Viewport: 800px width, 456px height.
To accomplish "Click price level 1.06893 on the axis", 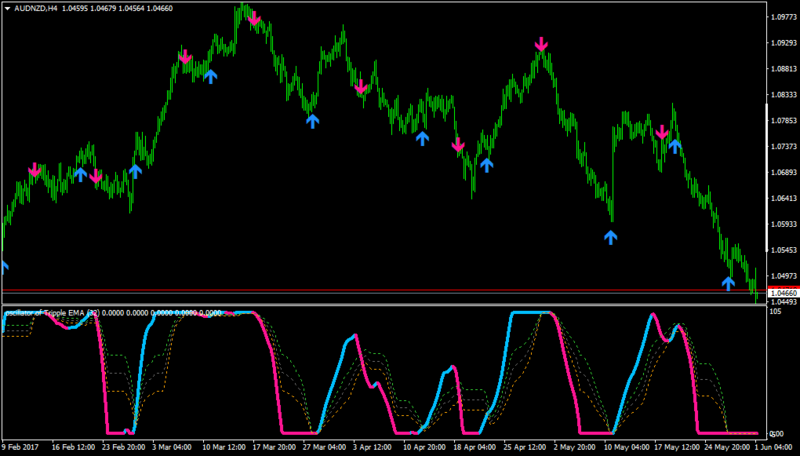I will [x=784, y=172].
